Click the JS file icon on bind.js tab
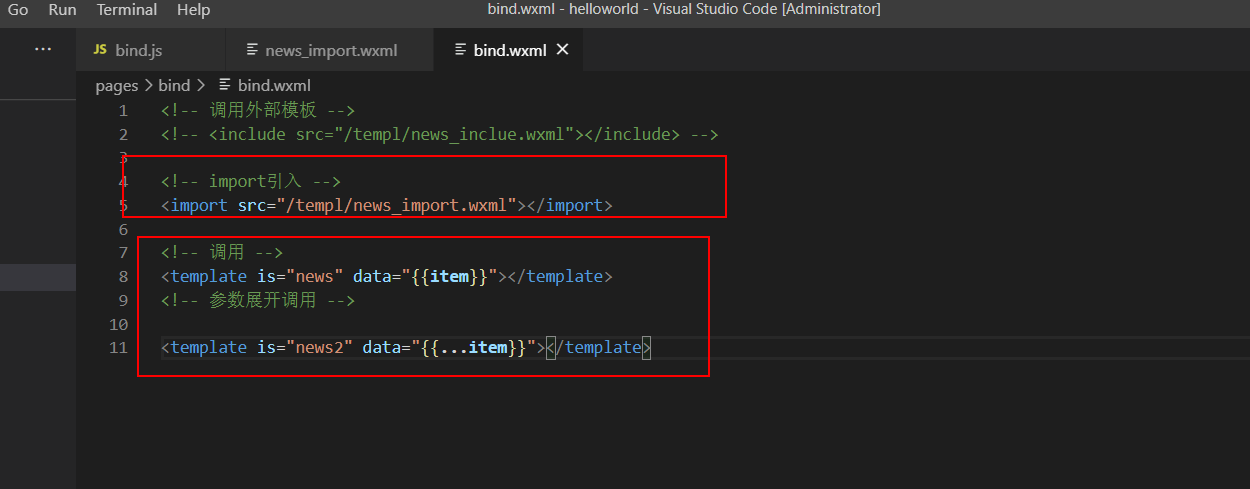The image size is (1250, 489). (100, 50)
